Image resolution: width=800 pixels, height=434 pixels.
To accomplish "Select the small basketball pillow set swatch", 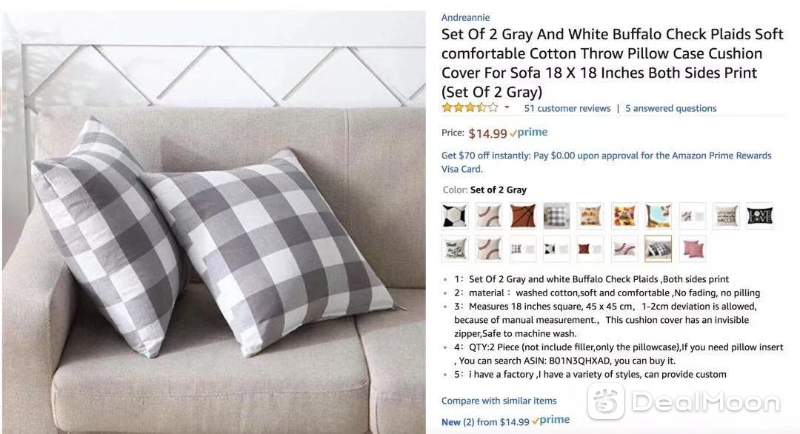I will pyautogui.click(x=590, y=249).
